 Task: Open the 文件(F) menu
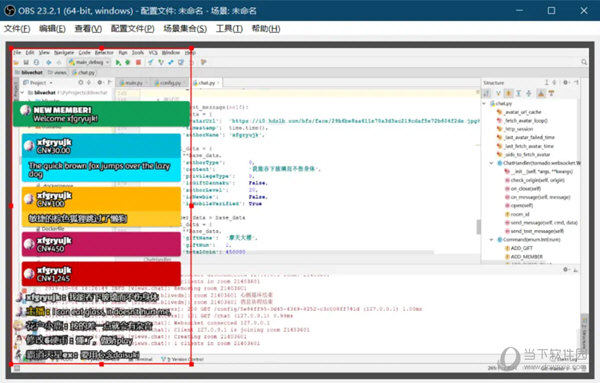pos(17,29)
